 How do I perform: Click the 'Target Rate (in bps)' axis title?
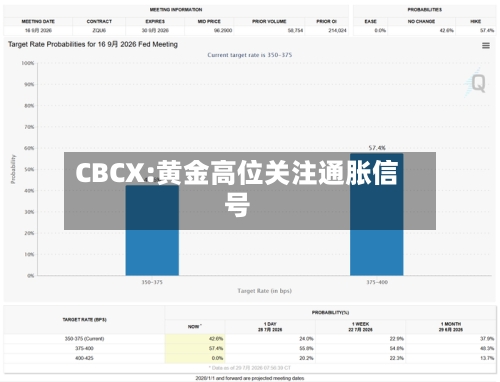265,291
